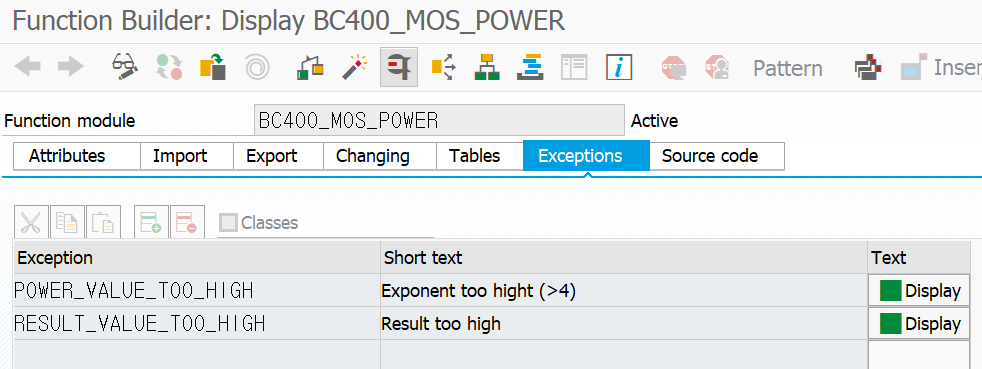982x369 pixels.
Task: Click the Copy icon in table toolbar
Action: [x=67, y=222]
